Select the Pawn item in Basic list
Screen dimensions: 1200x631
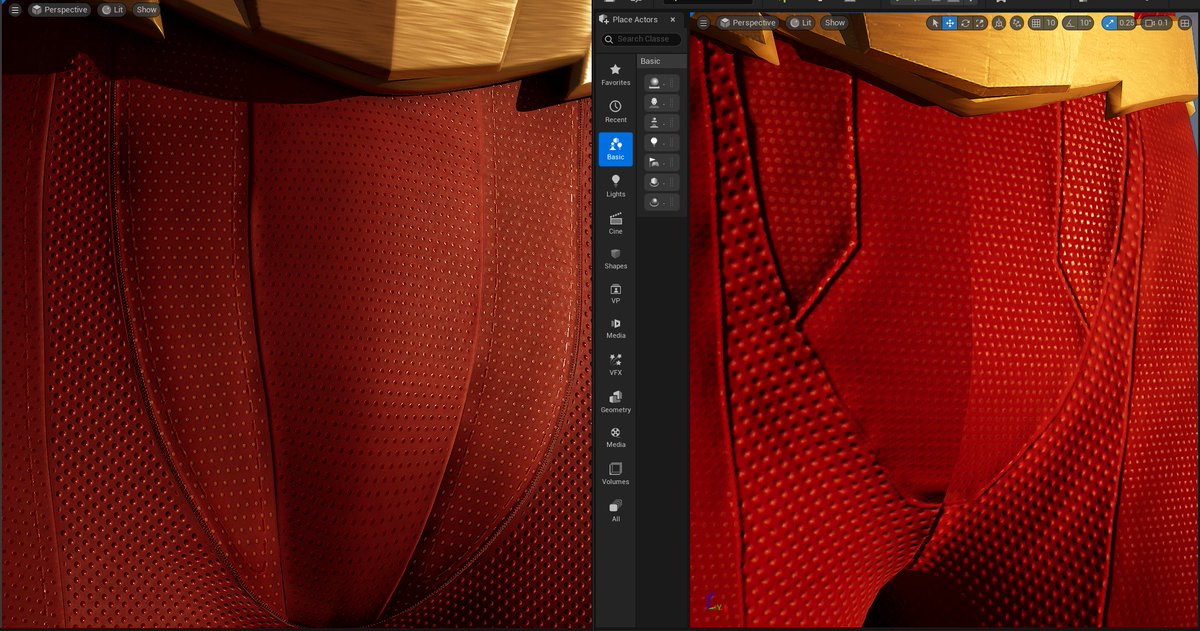pos(662,122)
